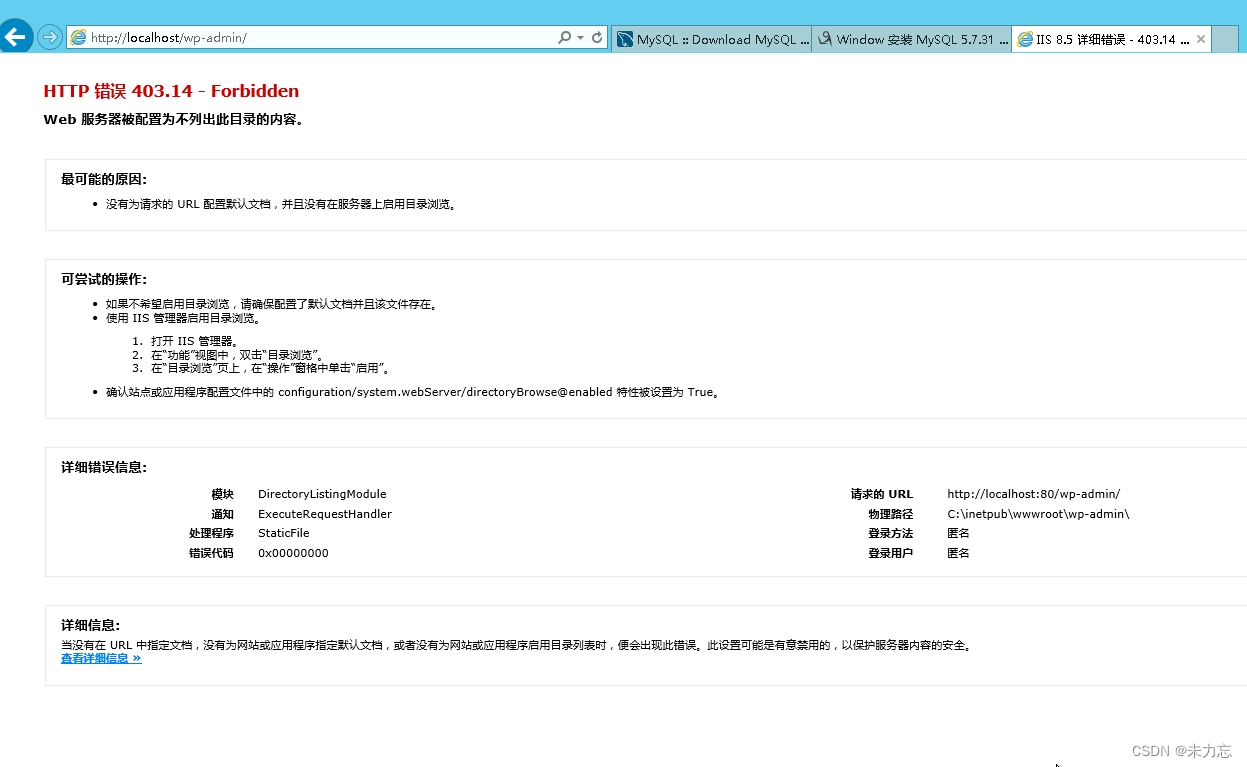Go forward with the browser forward arrow
Screen dimensions: 1247x767
click(x=50, y=38)
